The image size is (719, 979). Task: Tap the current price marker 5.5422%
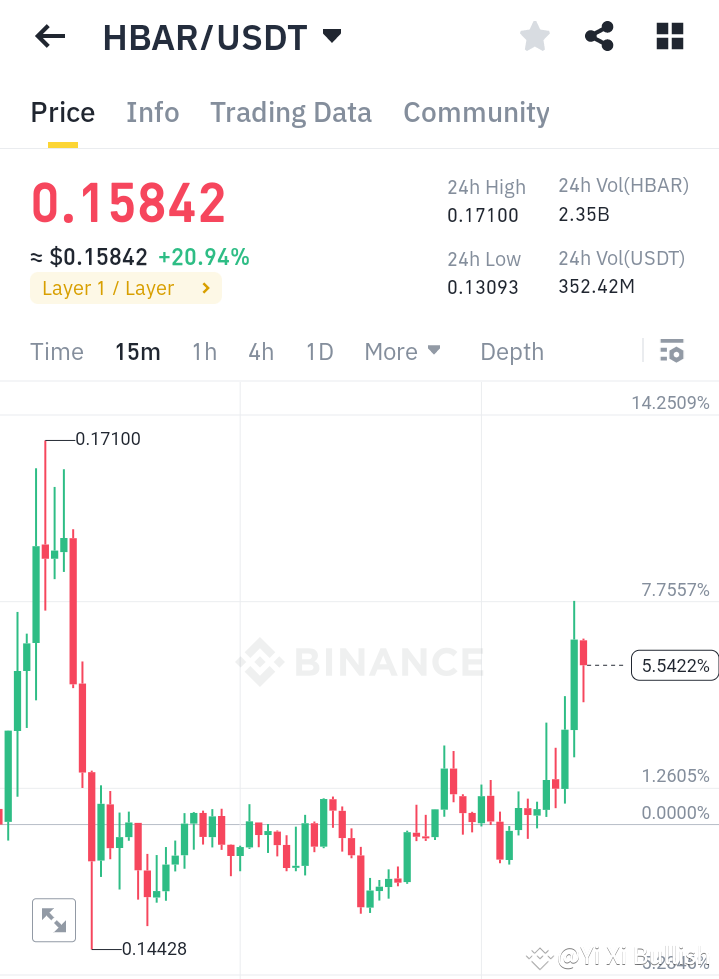coord(674,664)
